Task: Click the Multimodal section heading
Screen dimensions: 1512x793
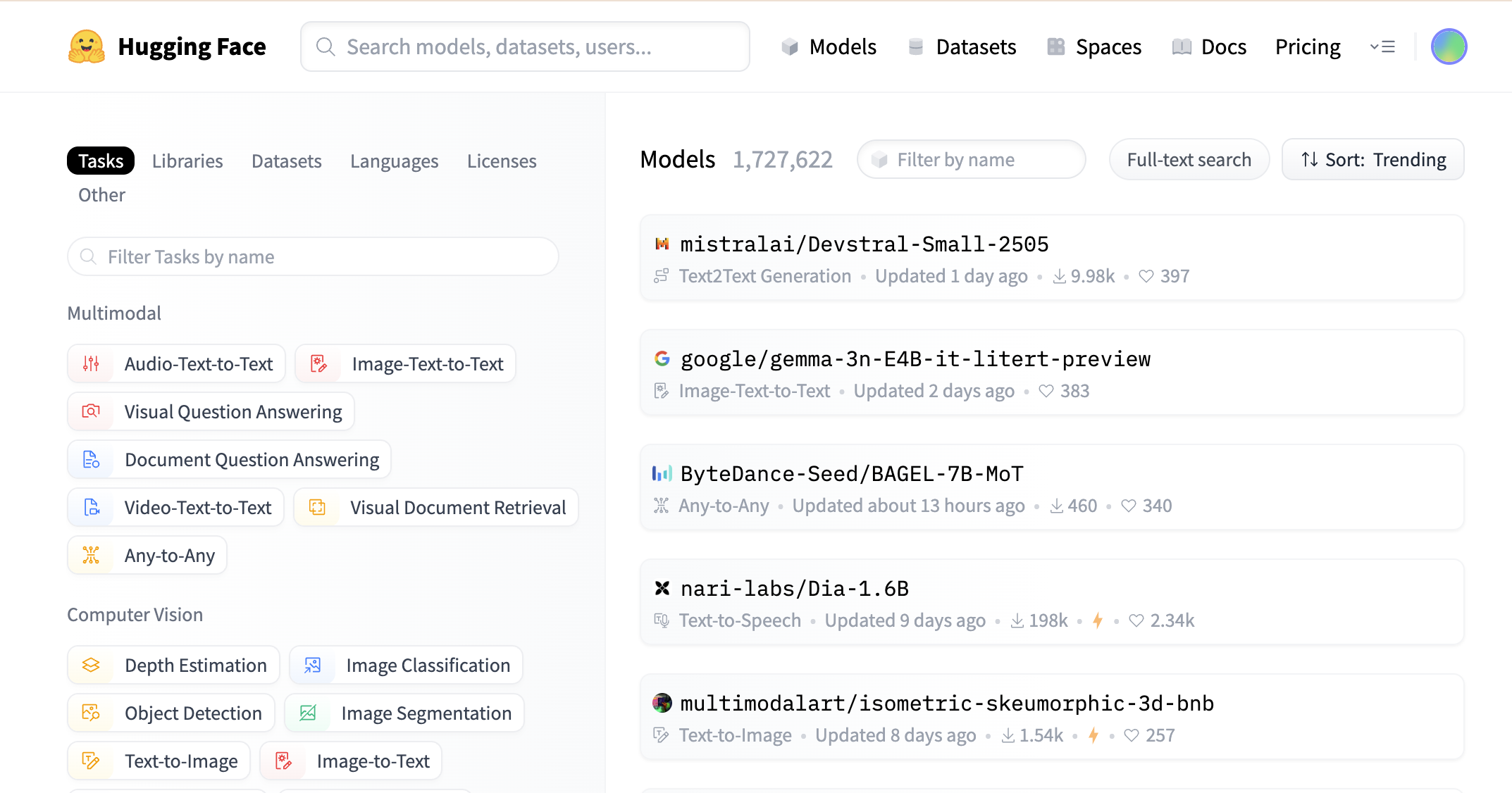Action: 114,313
